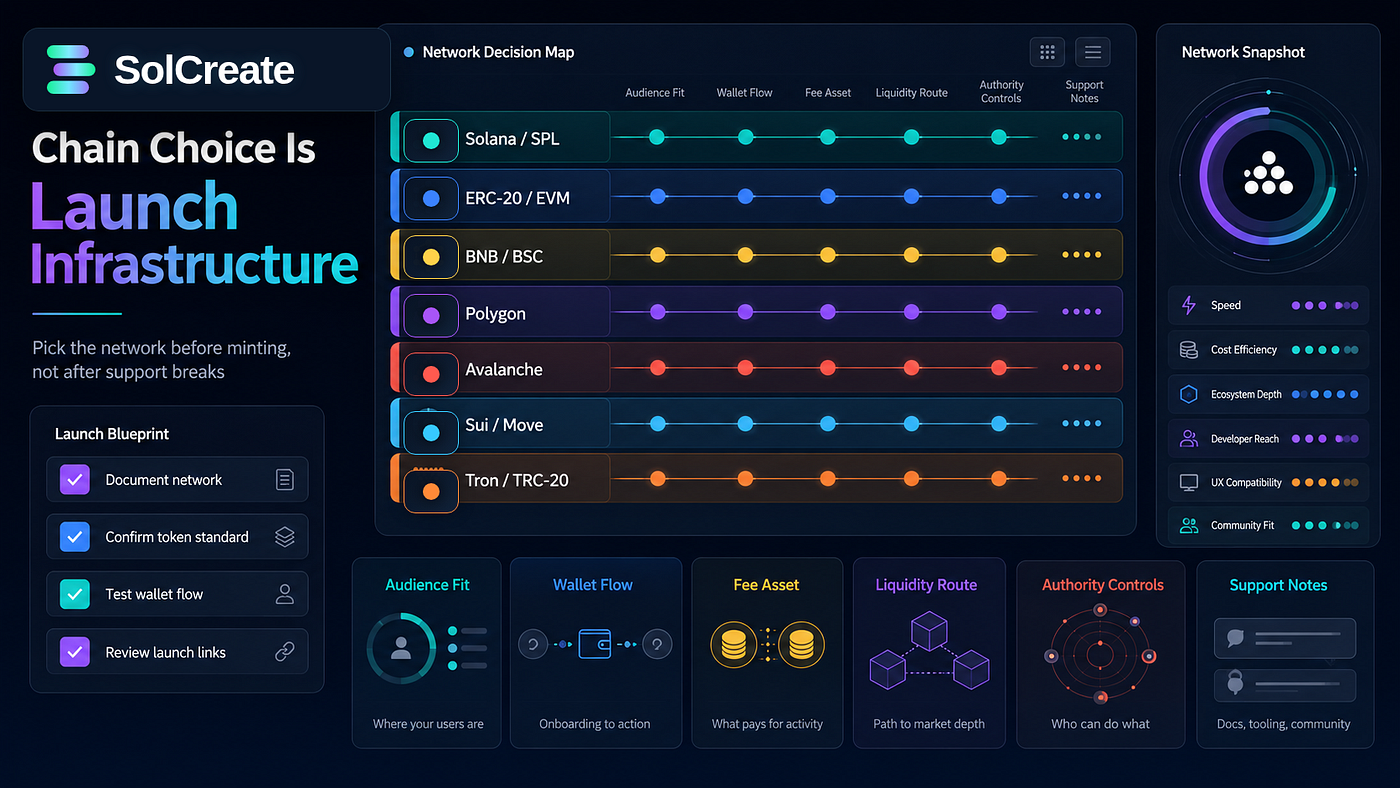
Task: Toggle the Document network checkbox
Action: (74, 480)
